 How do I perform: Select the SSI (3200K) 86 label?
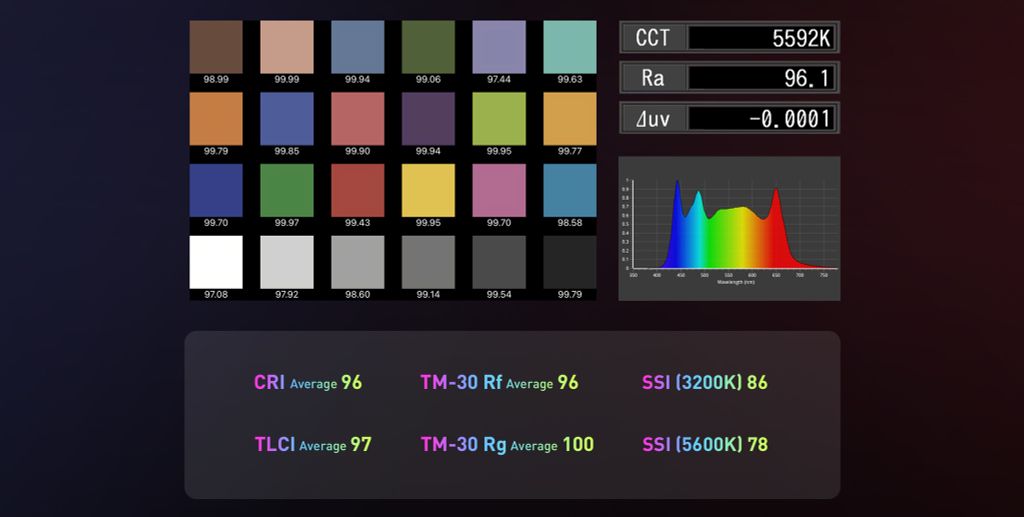pos(705,382)
